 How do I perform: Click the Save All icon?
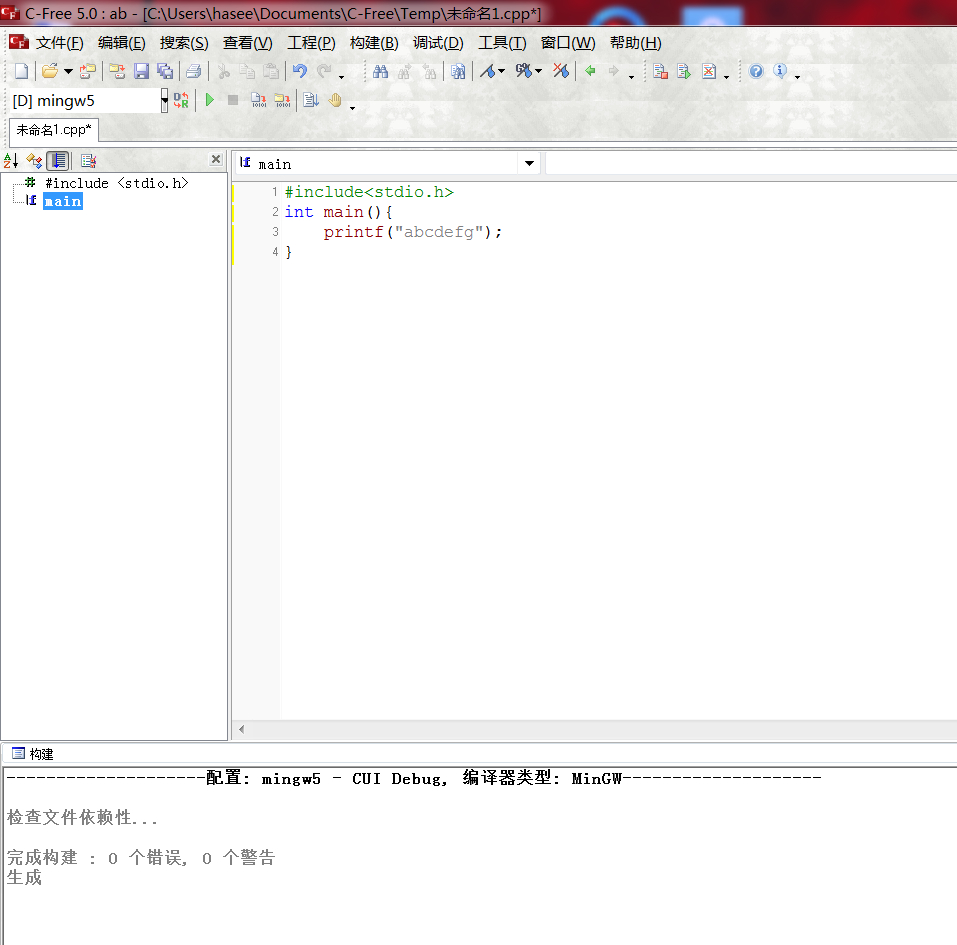click(165, 71)
